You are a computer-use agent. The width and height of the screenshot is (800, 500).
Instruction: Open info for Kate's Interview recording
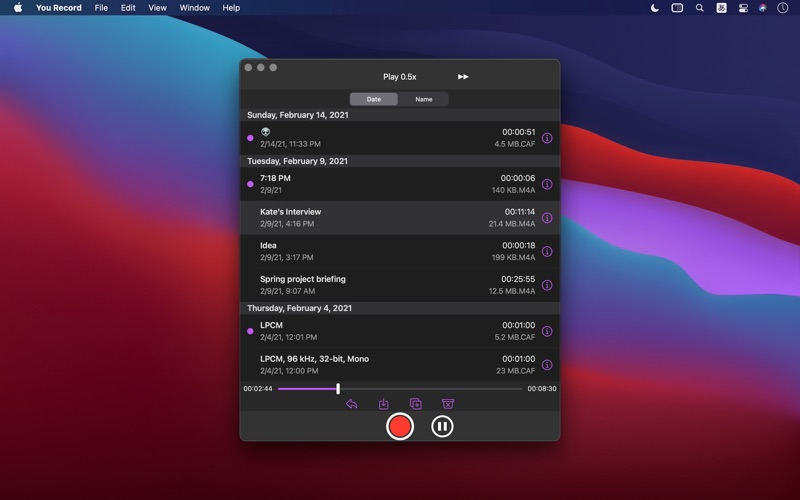(x=547, y=218)
